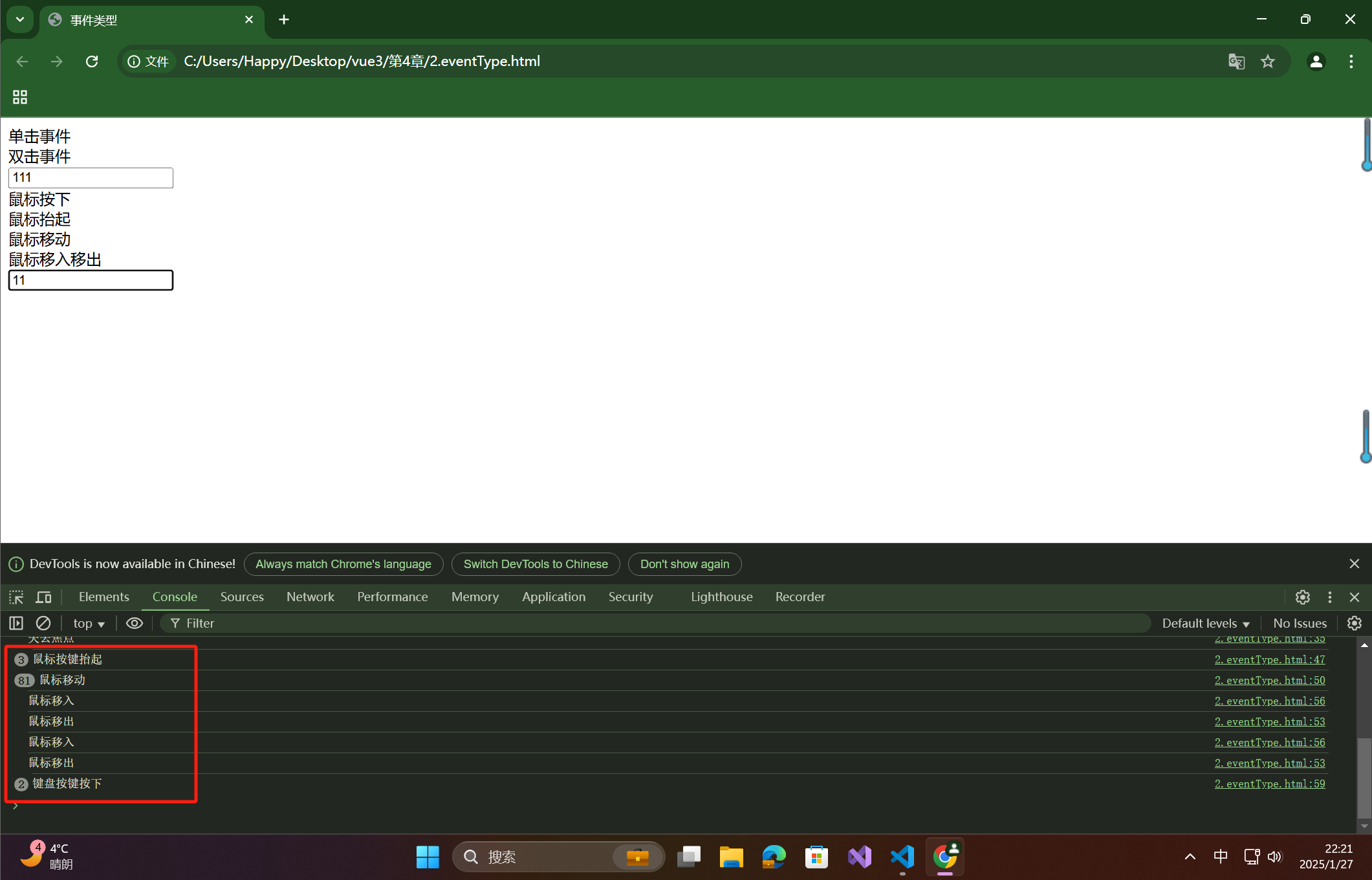
Task: Switch to the Network tab
Action: (310, 597)
